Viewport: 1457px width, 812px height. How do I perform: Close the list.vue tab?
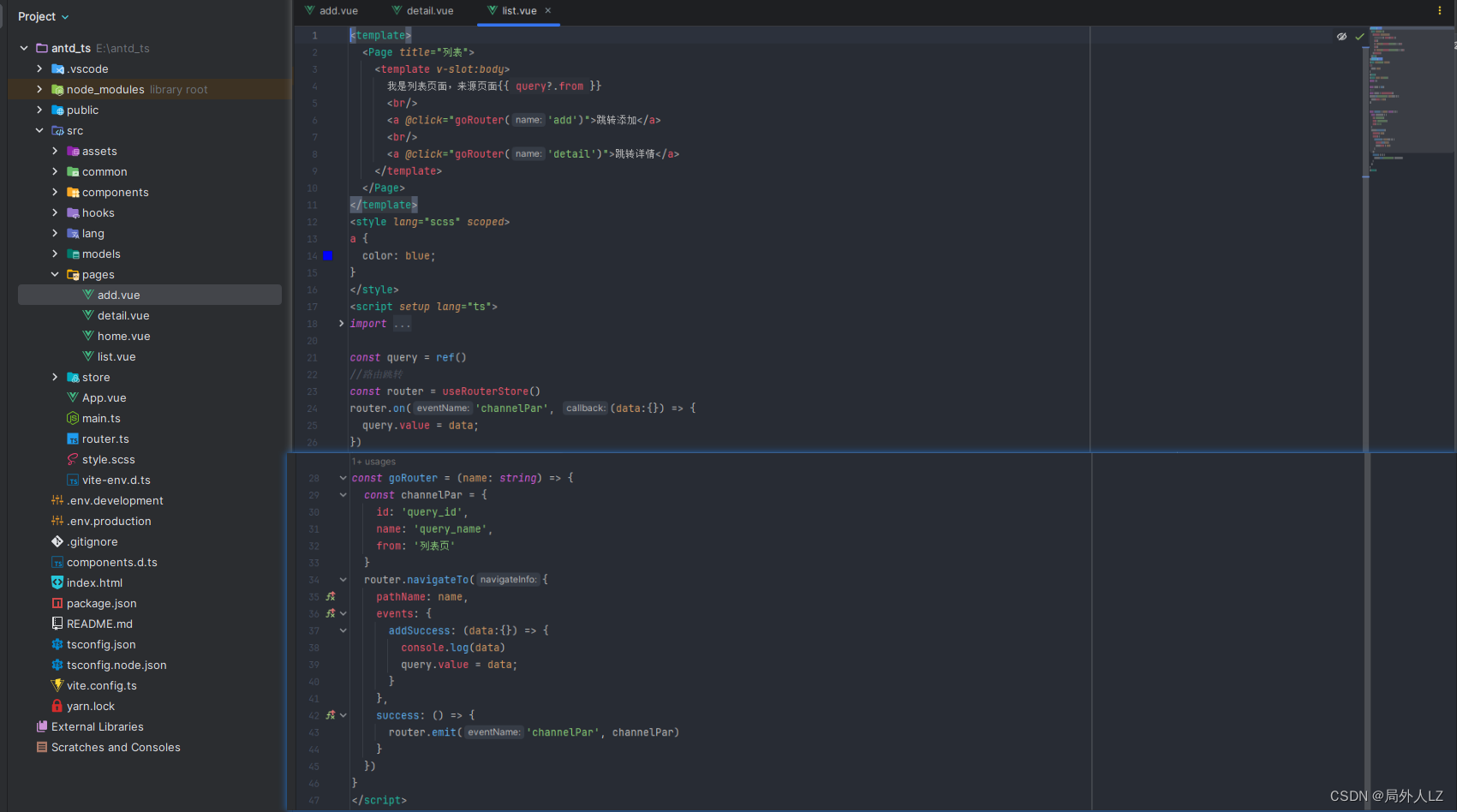pyautogui.click(x=548, y=10)
